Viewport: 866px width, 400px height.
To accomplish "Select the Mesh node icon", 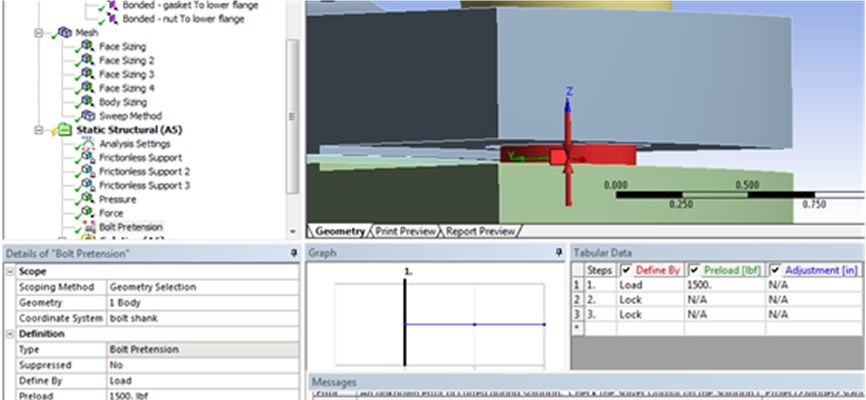I will tap(65, 33).
